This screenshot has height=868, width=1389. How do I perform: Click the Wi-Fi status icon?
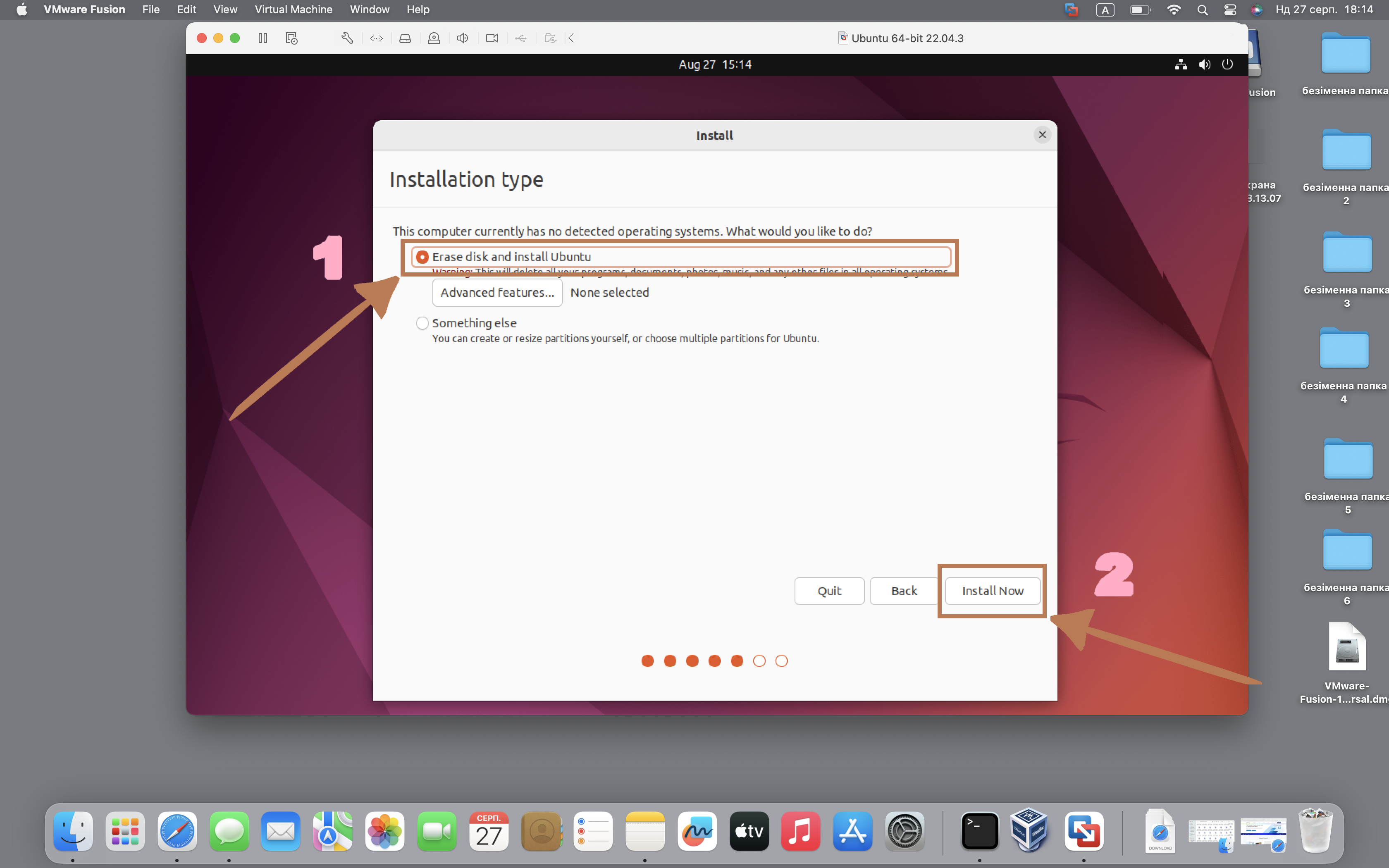pos(1174,10)
